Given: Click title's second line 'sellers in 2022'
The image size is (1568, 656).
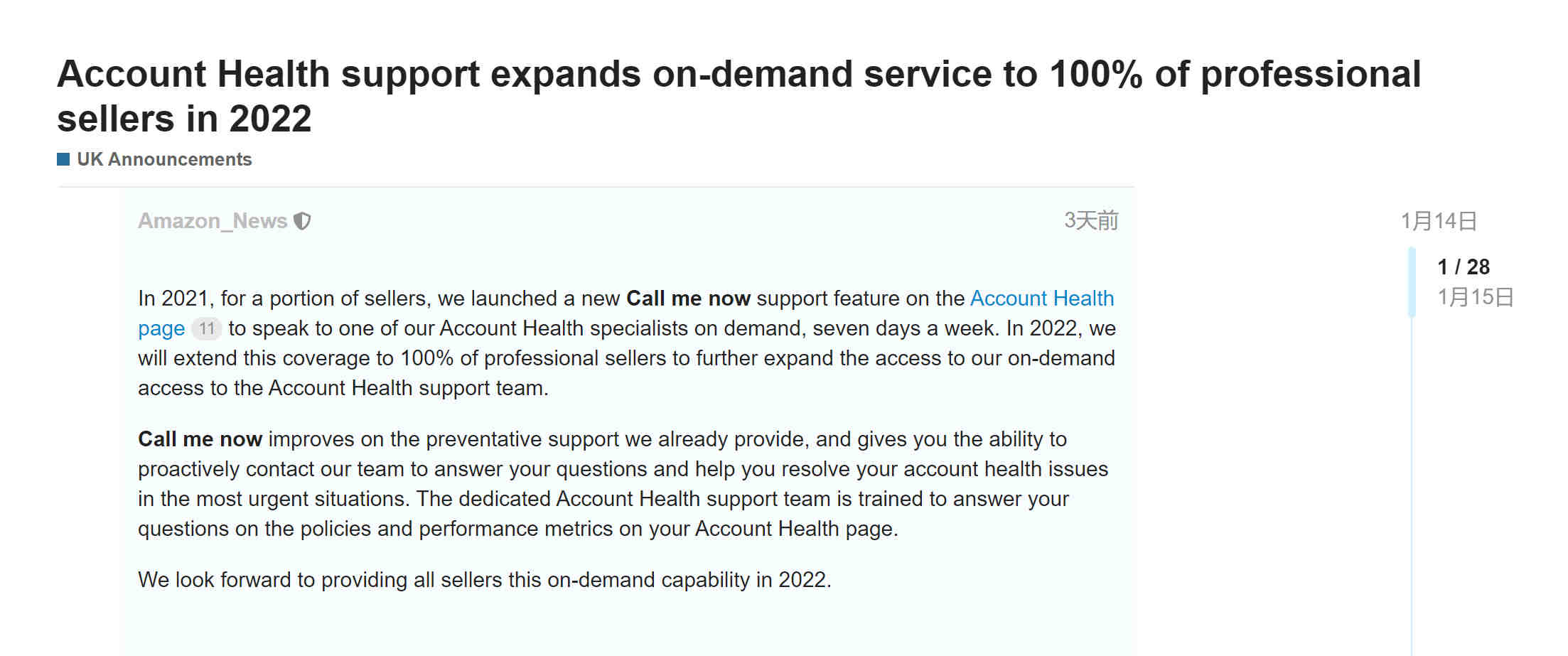Looking at the screenshot, I should pyautogui.click(x=184, y=118).
